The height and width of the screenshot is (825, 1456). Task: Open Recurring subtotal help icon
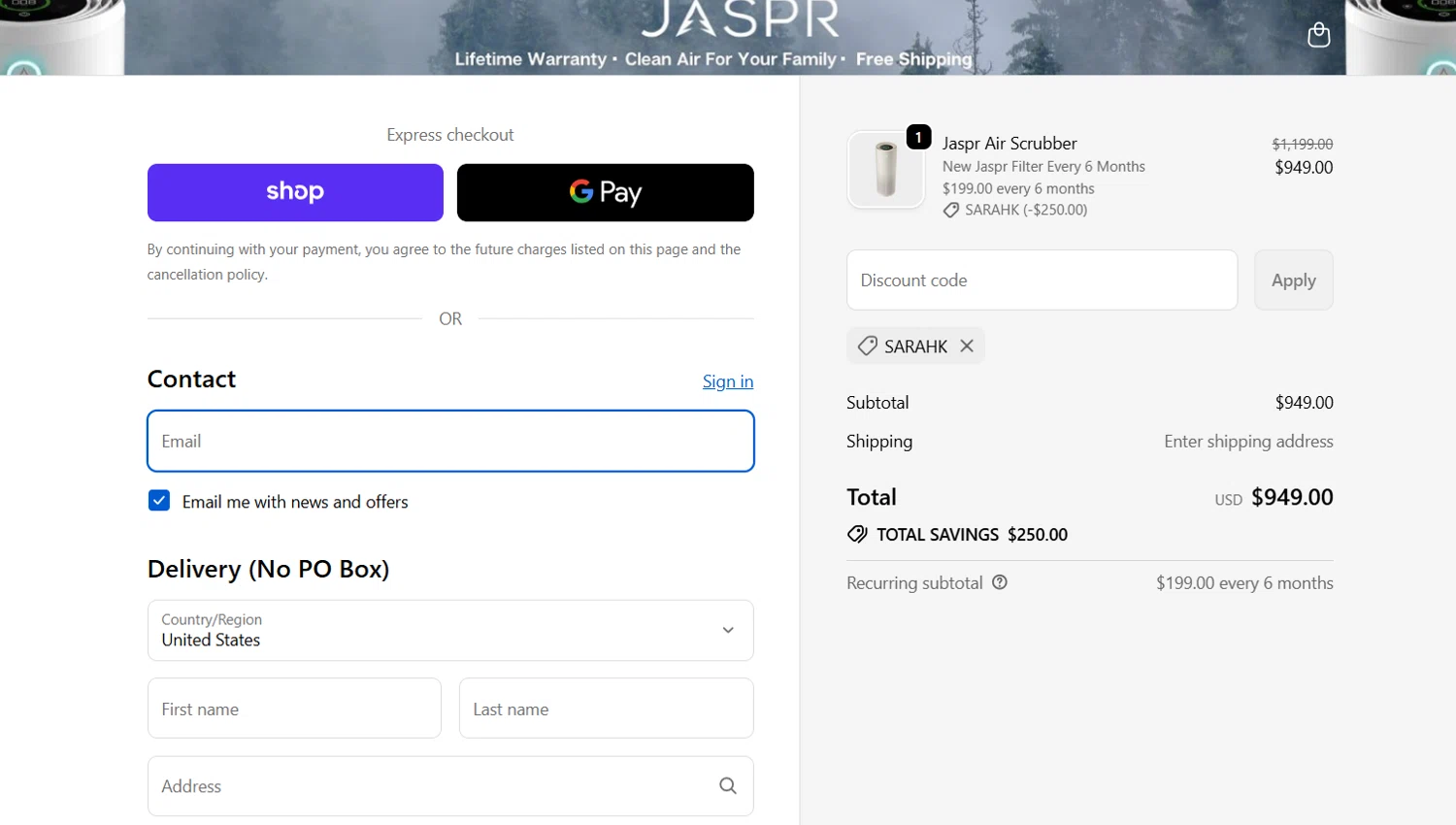point(1000,582)
